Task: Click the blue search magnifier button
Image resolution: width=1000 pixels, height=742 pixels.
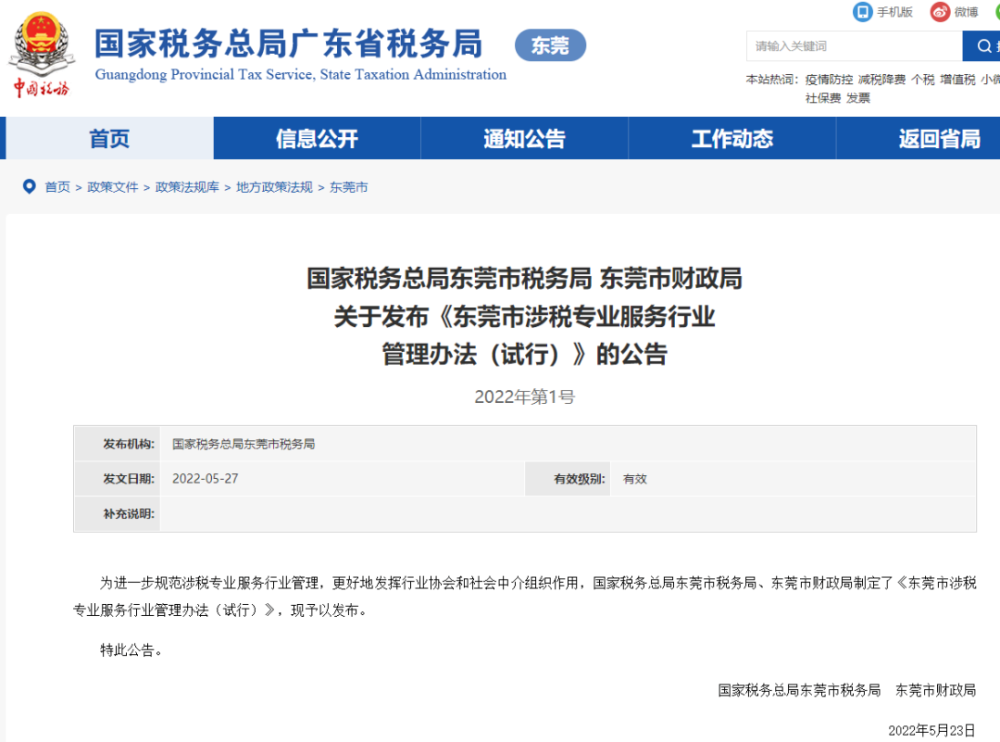Action: pos(982,45)
